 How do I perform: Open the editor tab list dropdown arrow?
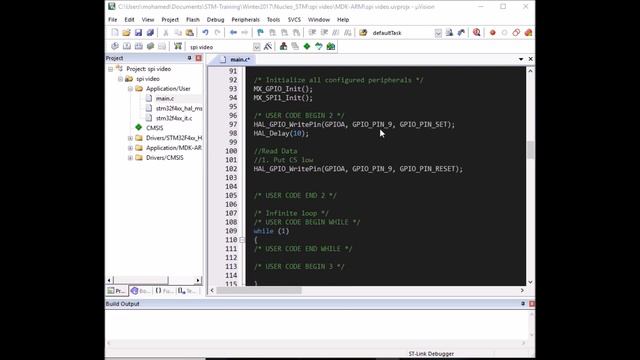[521, 59]
